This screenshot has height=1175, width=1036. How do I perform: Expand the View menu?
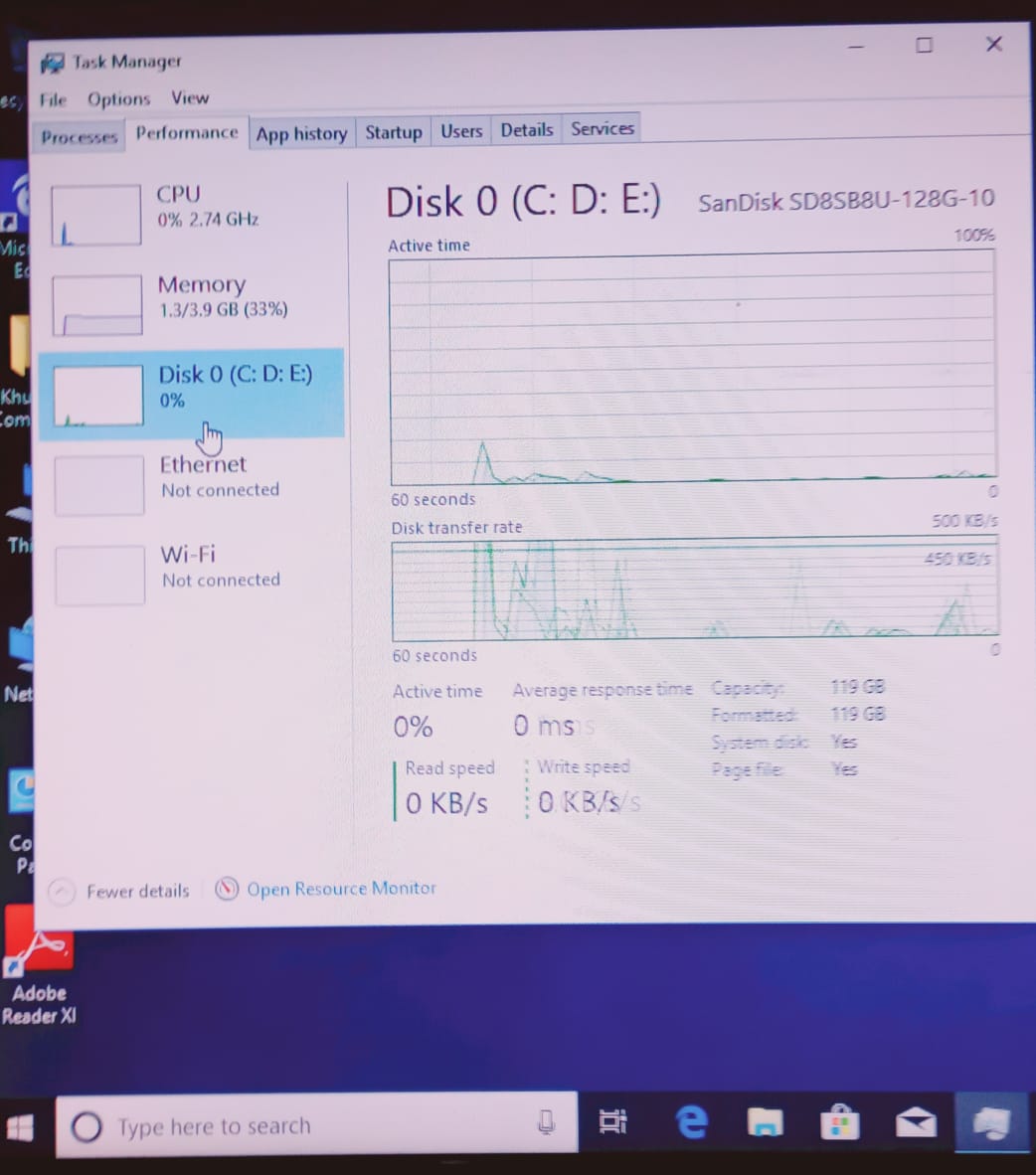click(189, 97)
